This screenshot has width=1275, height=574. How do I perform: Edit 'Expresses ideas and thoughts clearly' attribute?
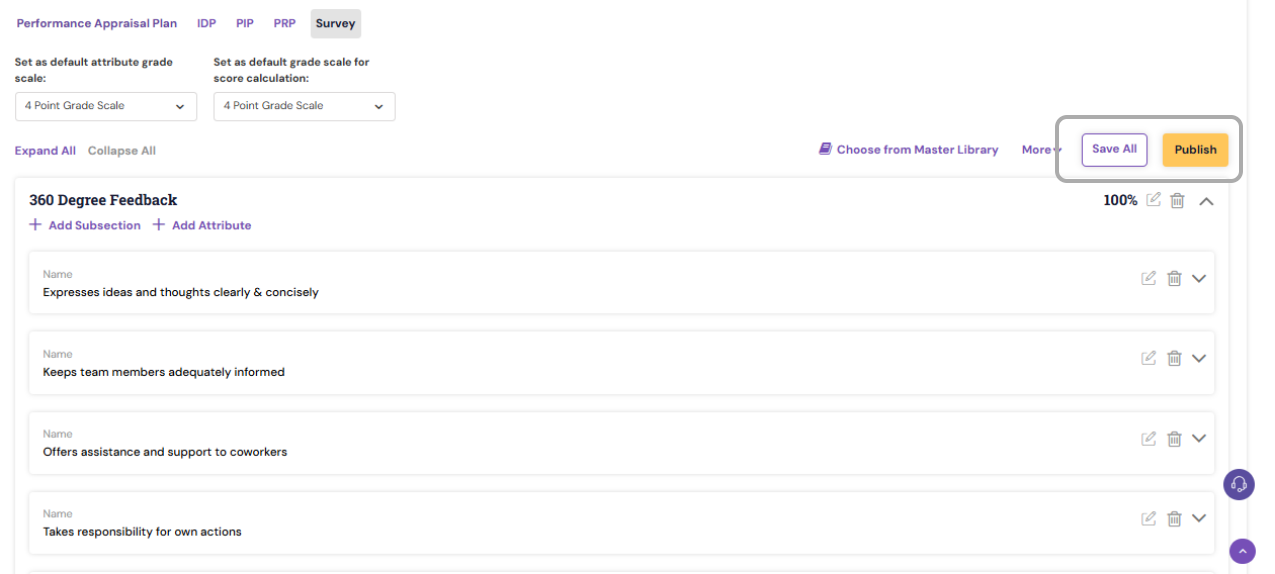click(x=1149, y=278)
